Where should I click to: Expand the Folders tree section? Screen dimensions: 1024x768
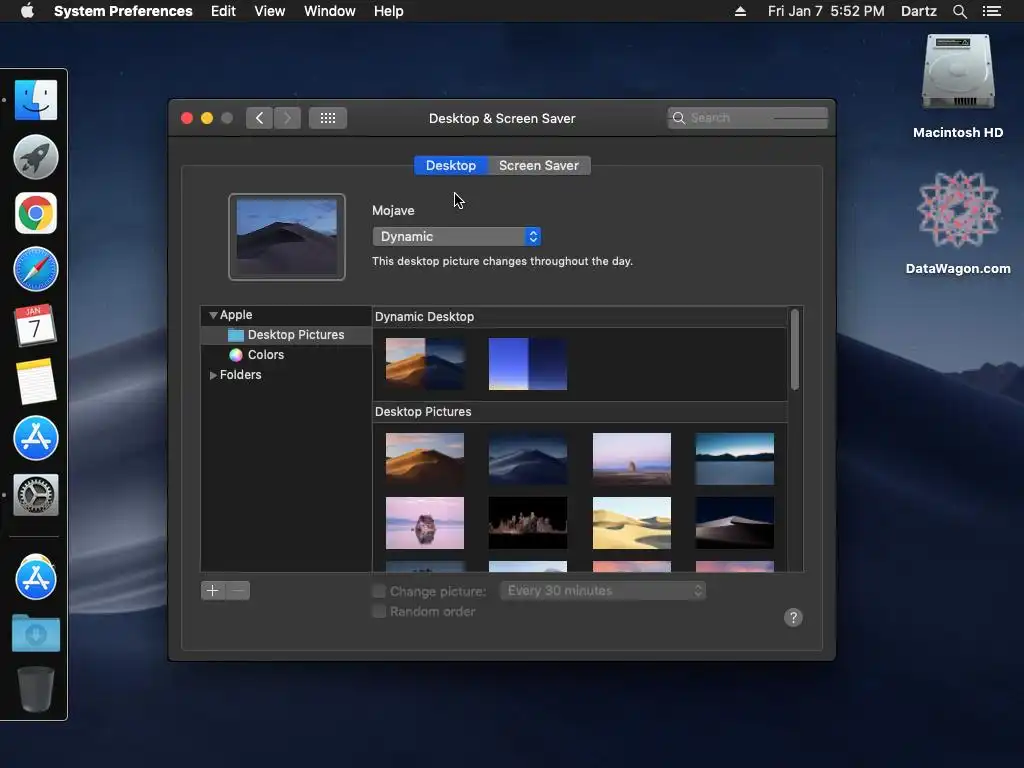pyautogui.click(x=213, y=375)
